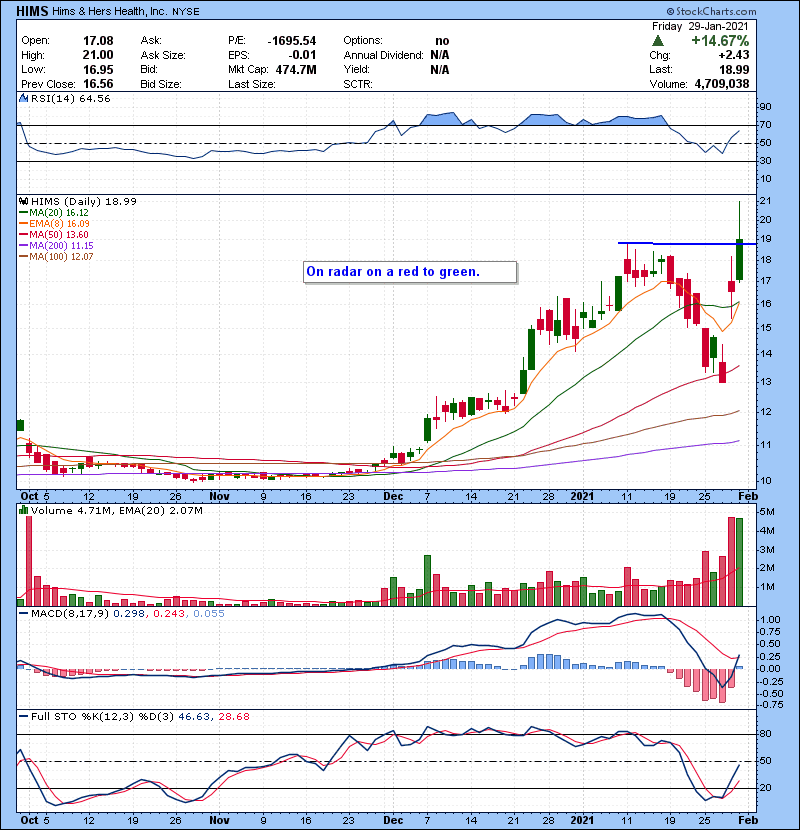Screen dimensions: 800x830
Task: Click the Last Size label
Action: point(251,84)
